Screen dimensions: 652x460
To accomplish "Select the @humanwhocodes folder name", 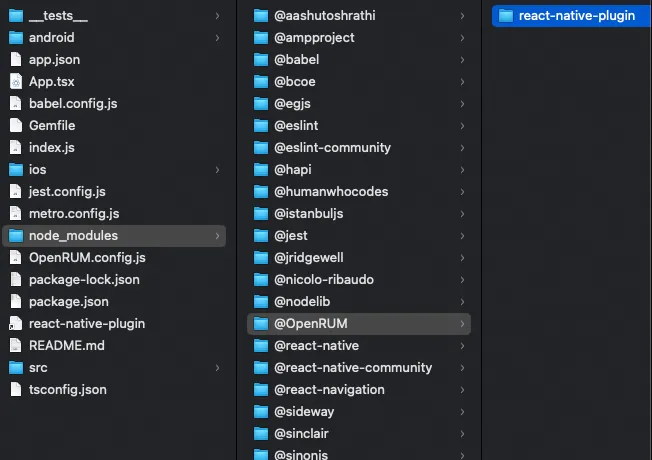I will (x=331, y=192).
